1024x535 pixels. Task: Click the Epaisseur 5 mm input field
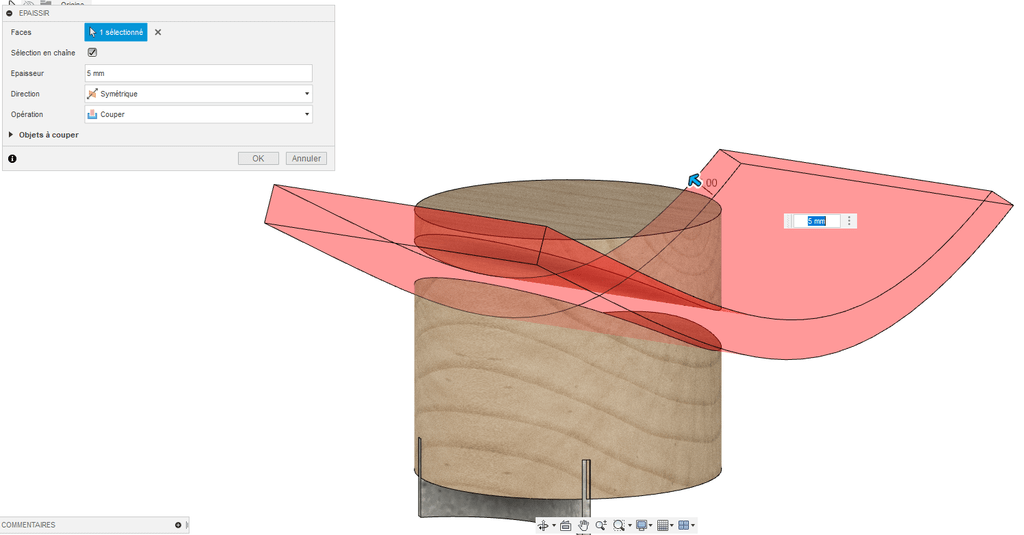[199, 73]
